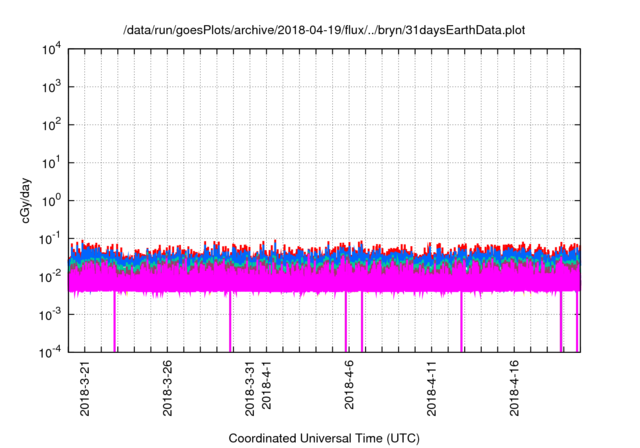Click the 2018-3-31 date label
The width and height of the screenshot is (640, 448).
249,391
